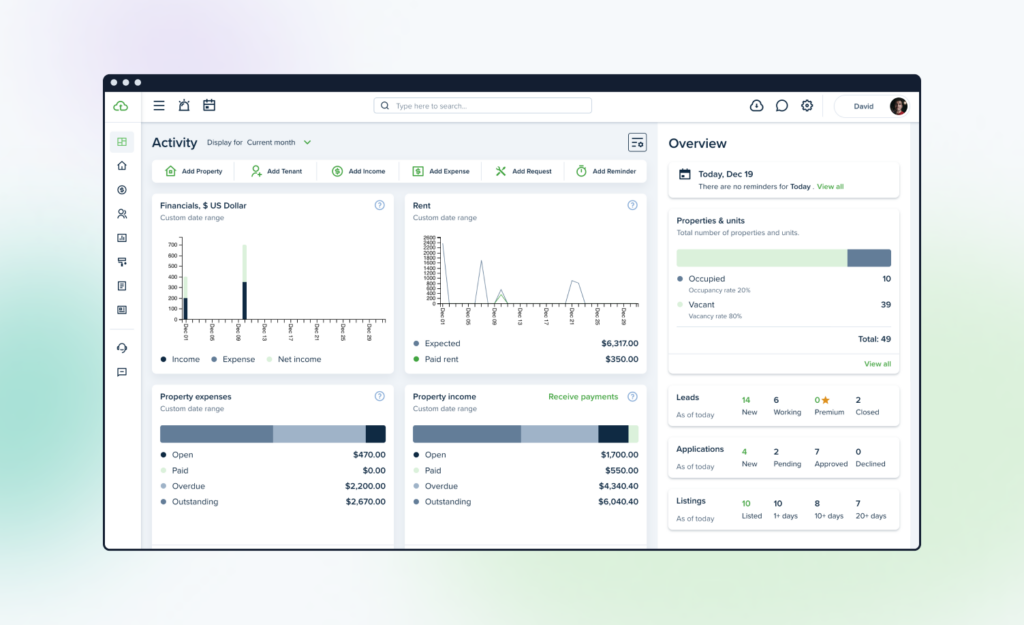Open the properties house sidebar icon

pyautogui.click(x=122, y=166)
